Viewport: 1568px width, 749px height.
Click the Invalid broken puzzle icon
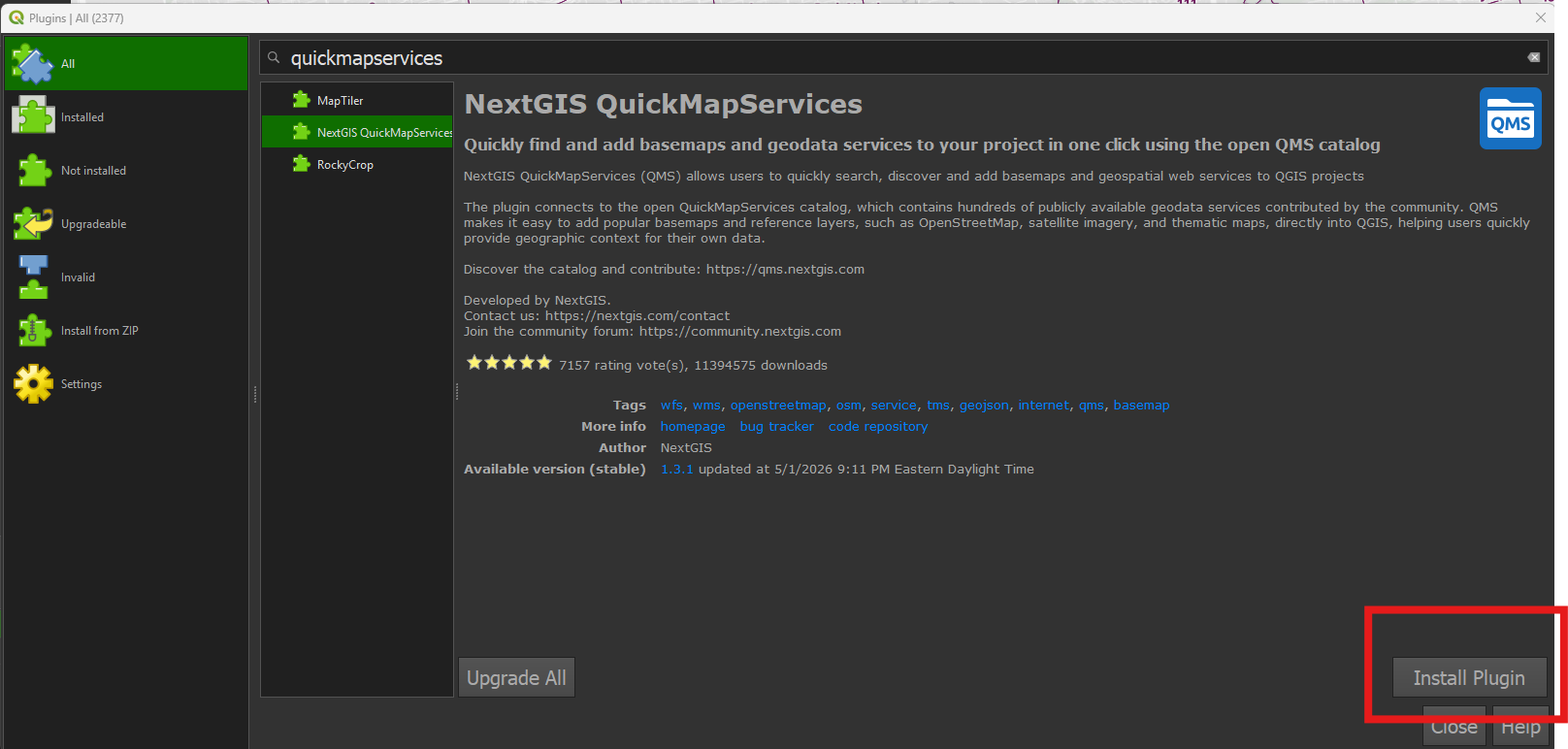pyautogui.click(x=33, y=277)
